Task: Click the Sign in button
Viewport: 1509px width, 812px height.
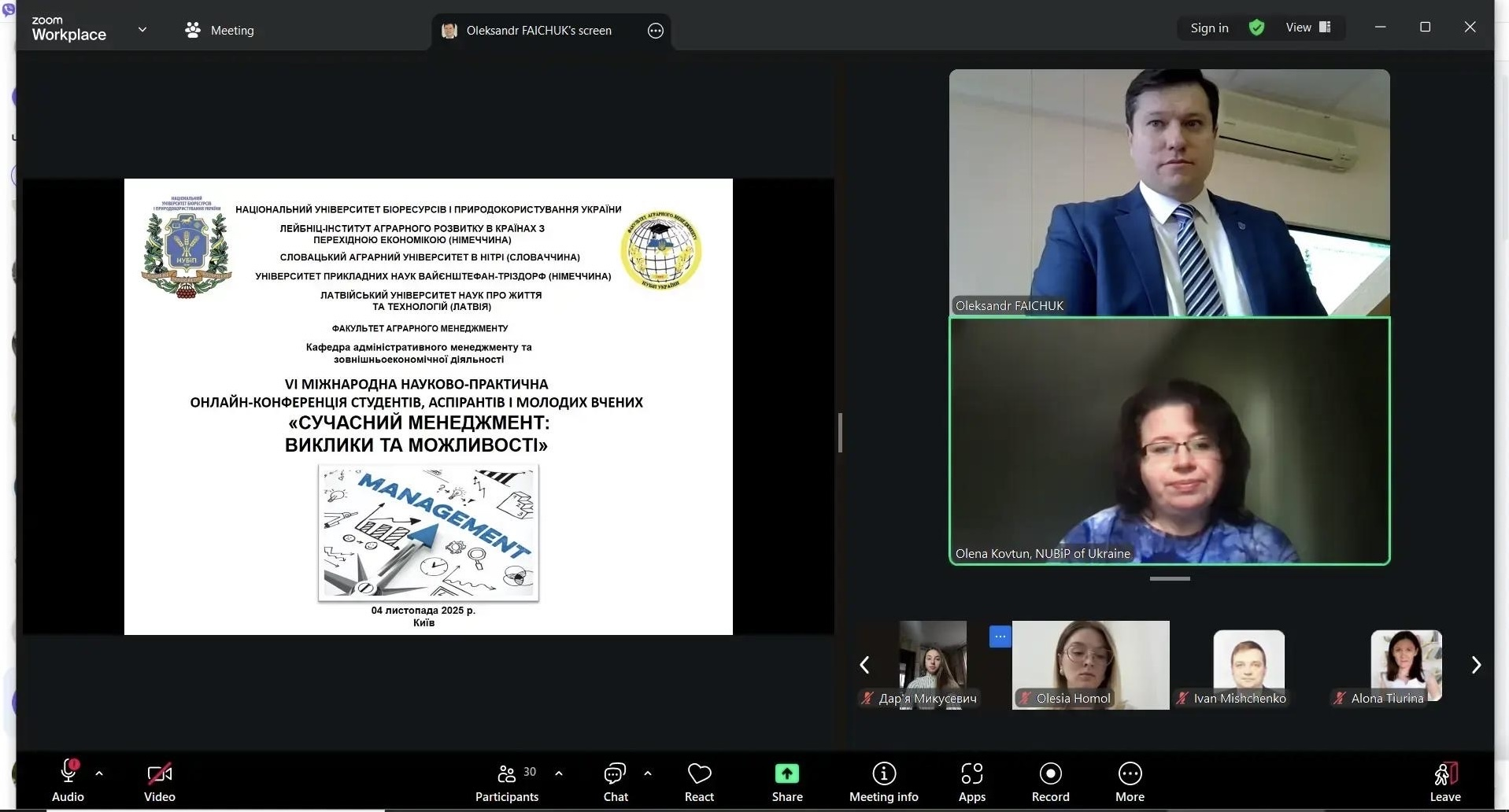Action: (1209, 28)
